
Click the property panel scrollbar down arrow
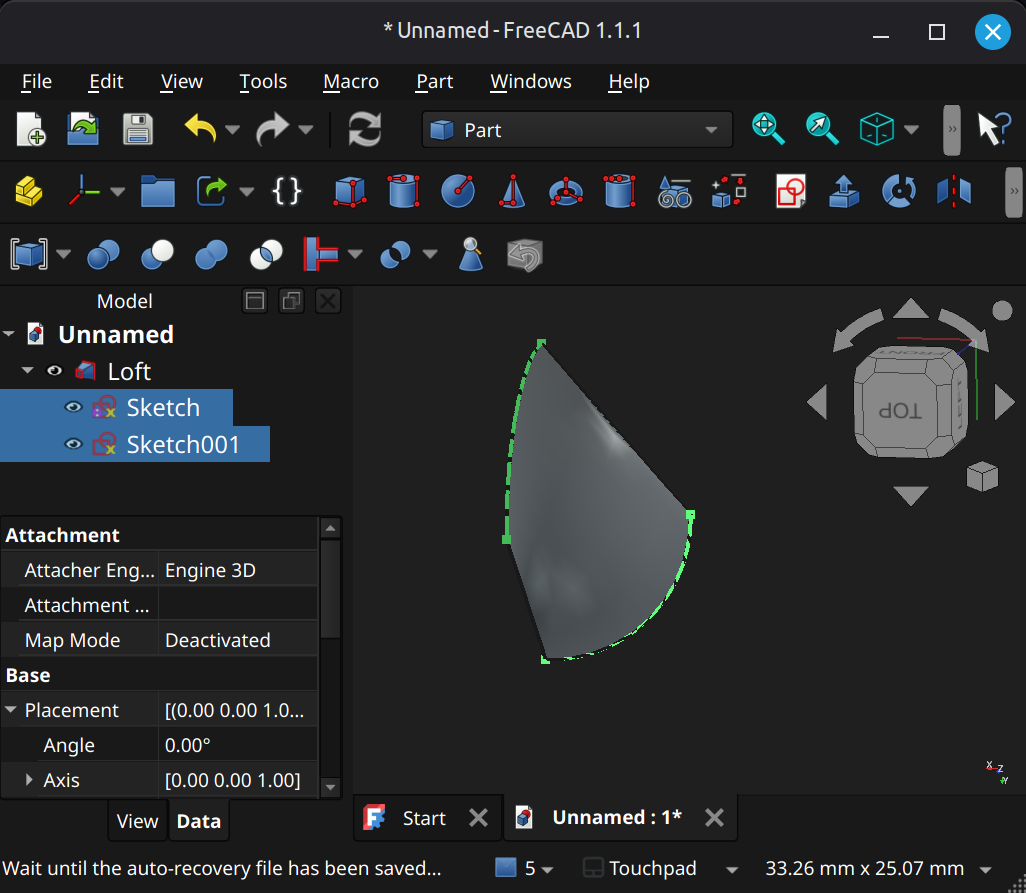tap(330, 788)
